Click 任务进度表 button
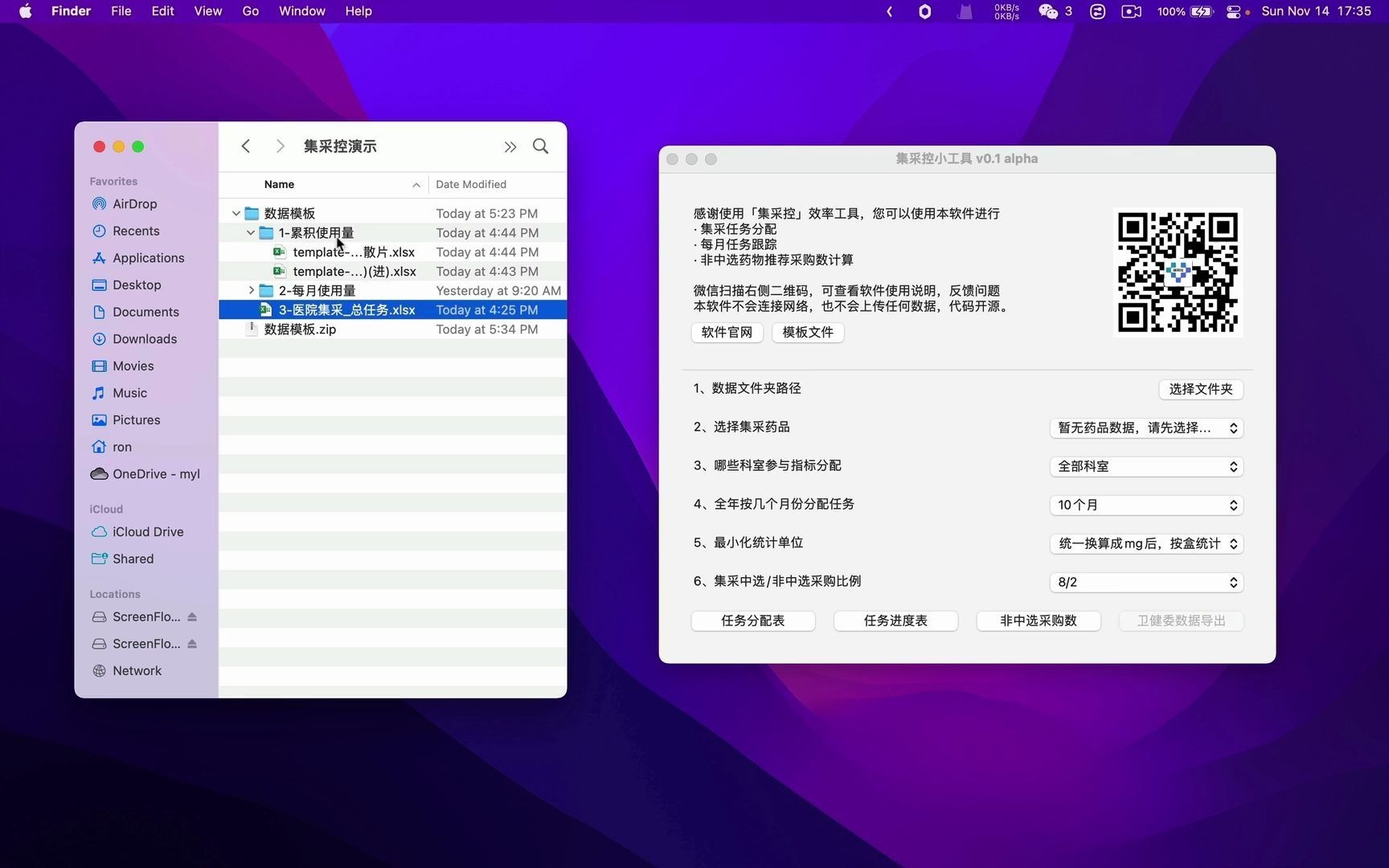1389x868 pixels. pyautogui.click(x=895, y=621)
